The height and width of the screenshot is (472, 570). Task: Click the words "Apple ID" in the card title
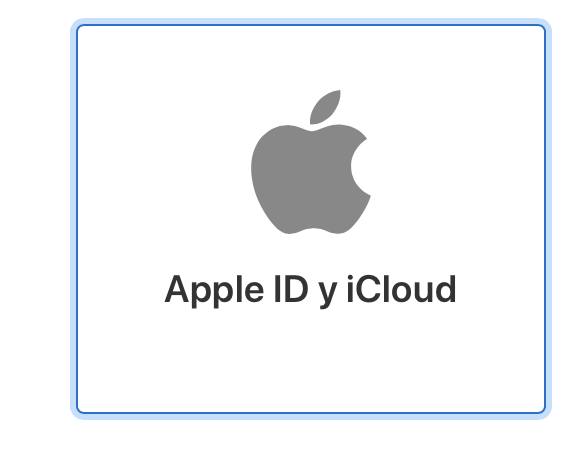tap(236, 290)
